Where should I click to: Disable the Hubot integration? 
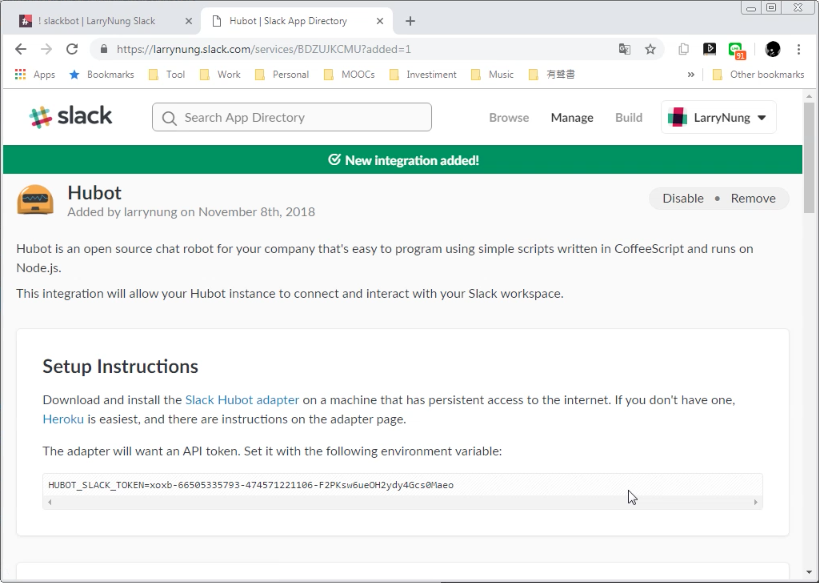(x=683, y=199)
